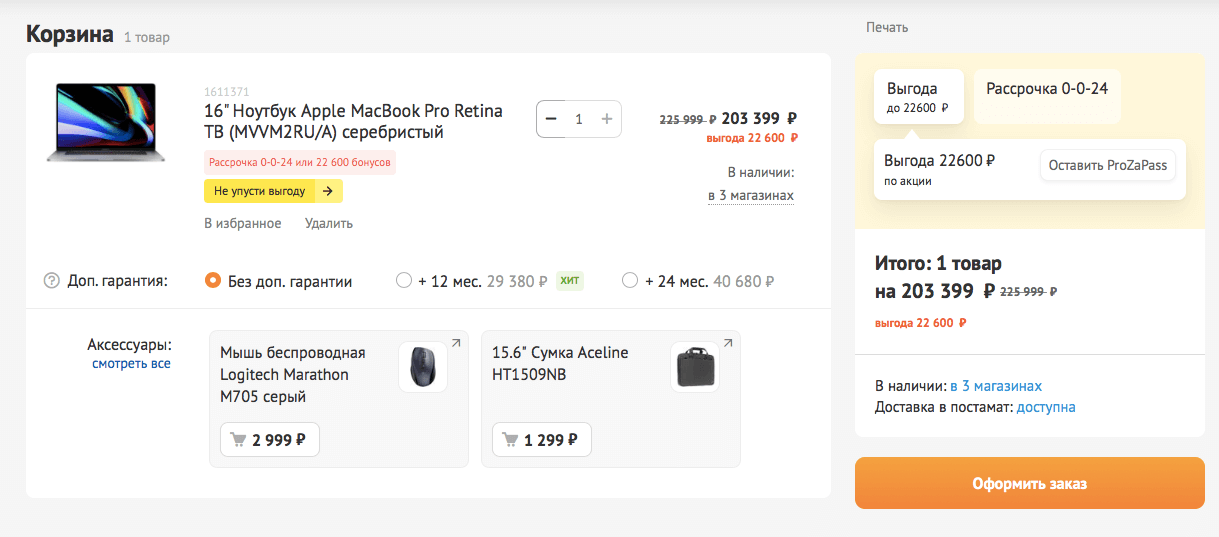Click the "Печать" print link

[x=887, y=28]
